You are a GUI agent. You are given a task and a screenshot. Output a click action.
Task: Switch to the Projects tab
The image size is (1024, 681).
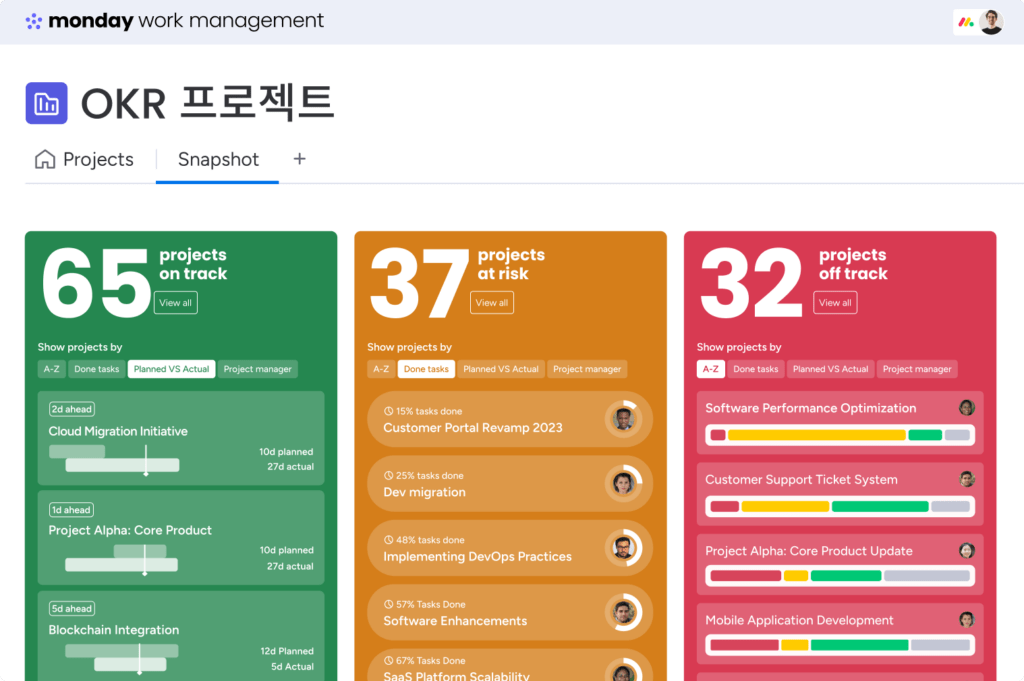pyautogui.click(x=85, y=160)
